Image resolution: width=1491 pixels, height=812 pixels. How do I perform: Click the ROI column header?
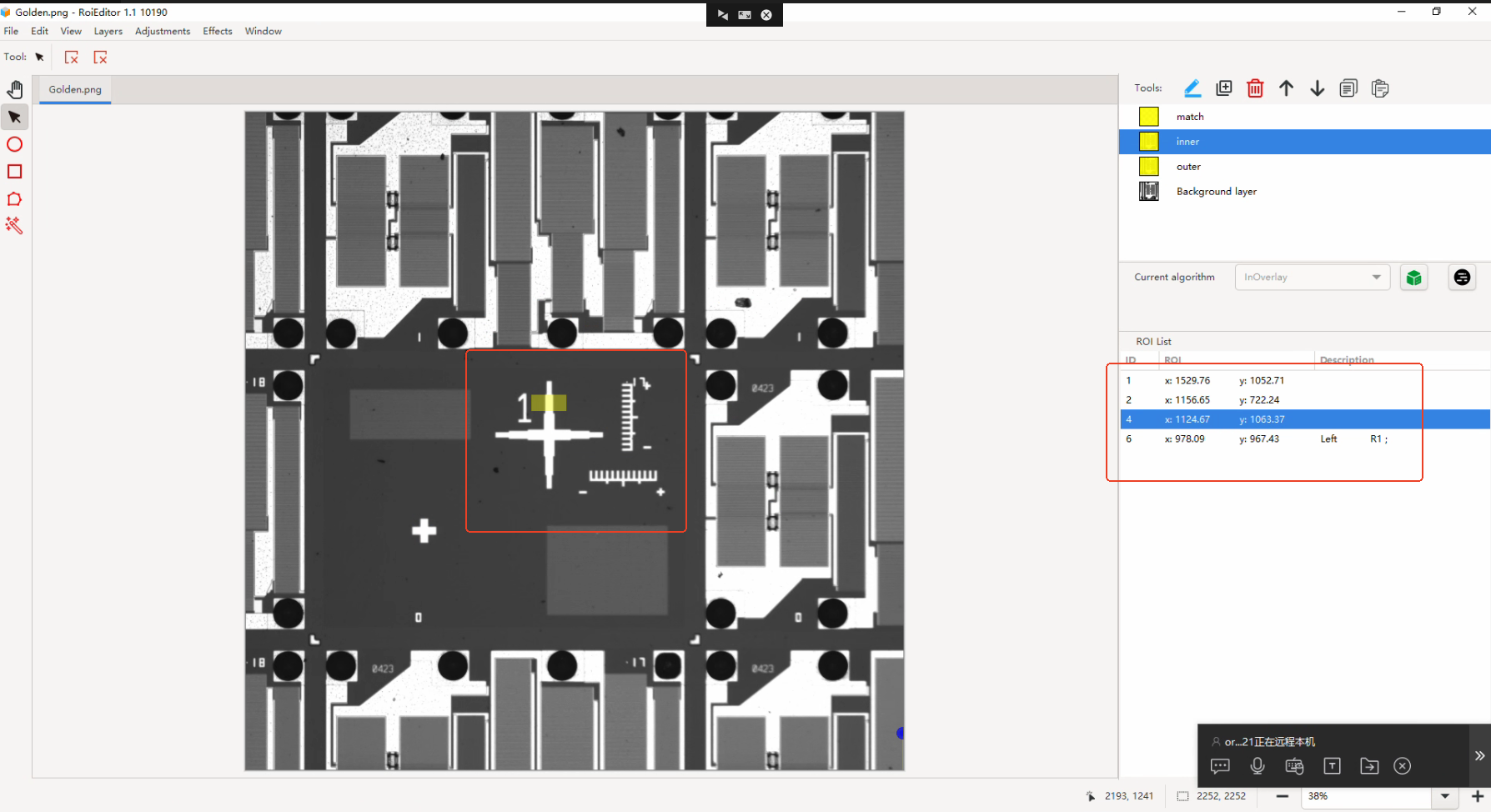coord(1237,360)
